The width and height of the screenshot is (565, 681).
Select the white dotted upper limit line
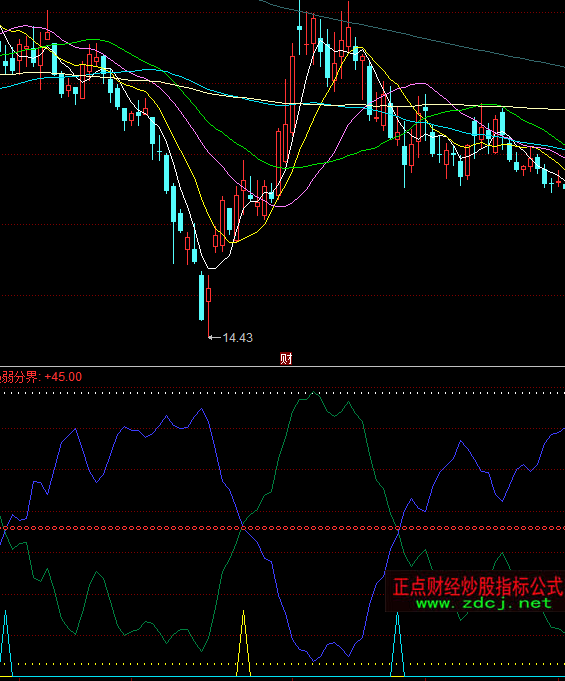pos(282,393)
